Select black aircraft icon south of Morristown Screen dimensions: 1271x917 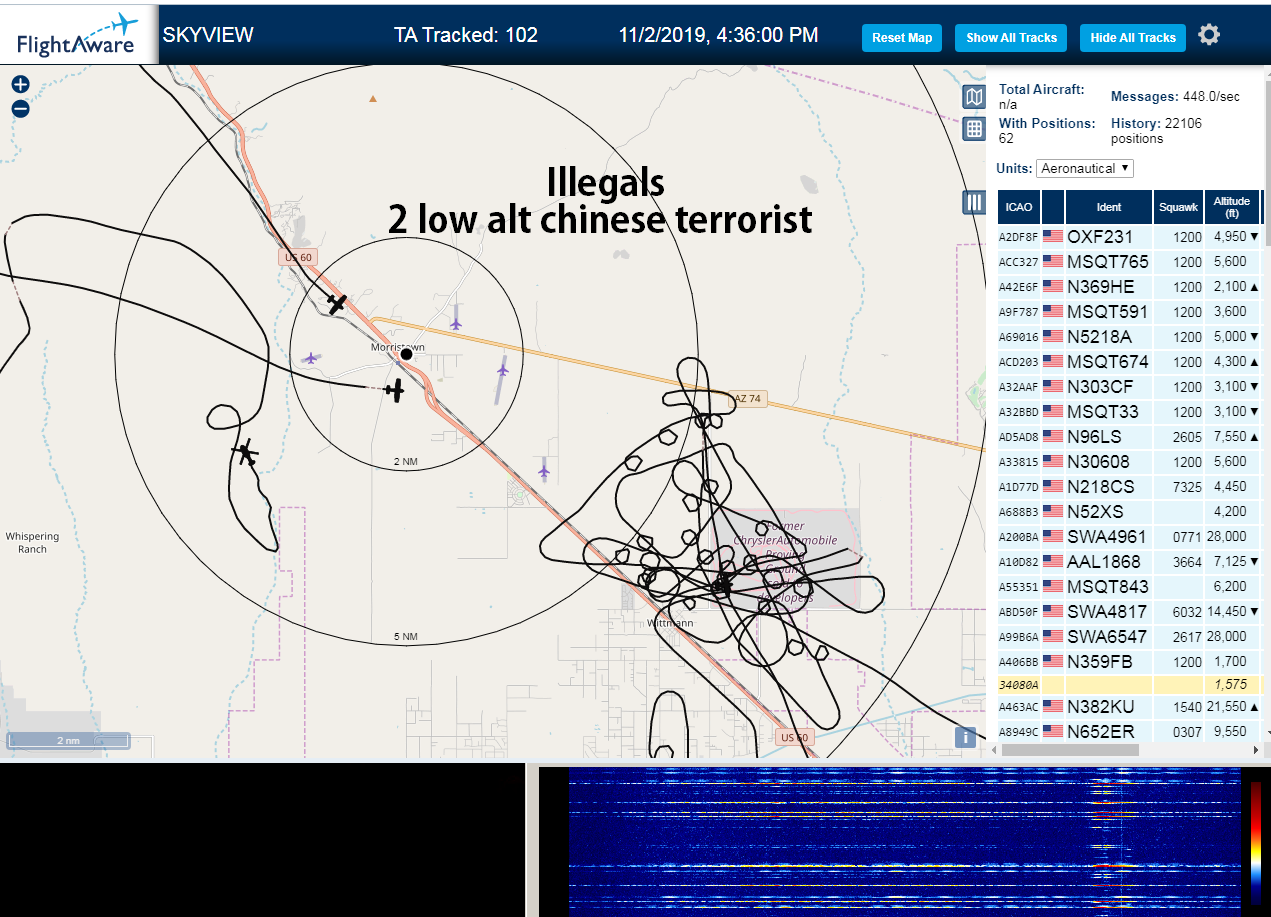[397, 390]
